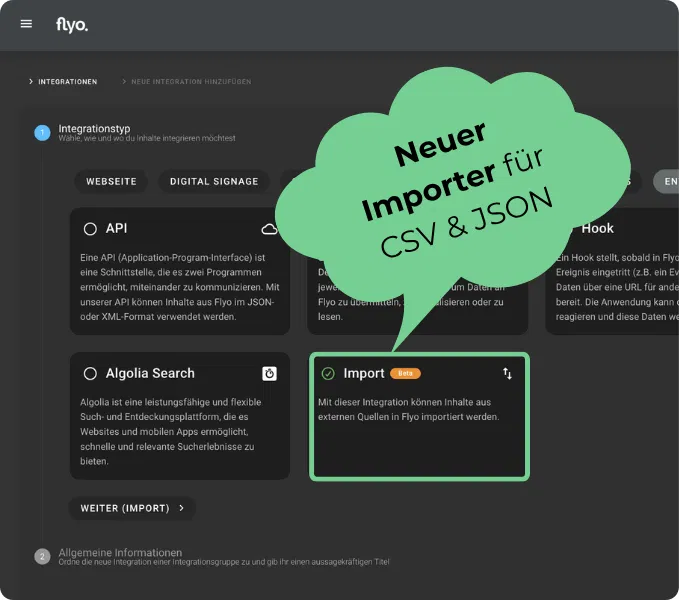This screenshot has width=679, height=600.
Task: Click Import card description text
Action: [x=408, y=410]
